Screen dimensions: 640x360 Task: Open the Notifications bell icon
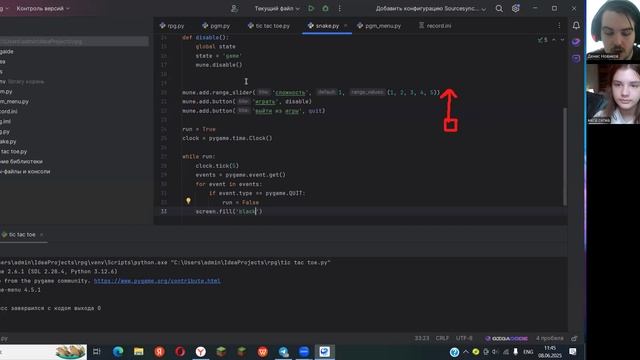click(x=576, y=25)
